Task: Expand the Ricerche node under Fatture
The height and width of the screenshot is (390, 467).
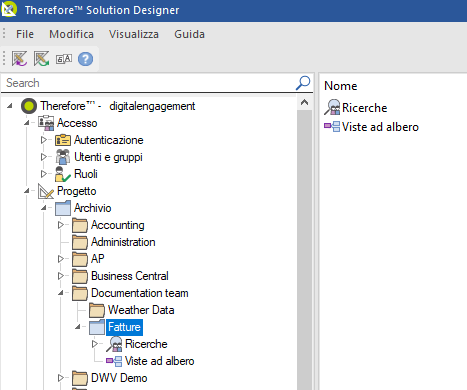Action: (x=95, y=344)
